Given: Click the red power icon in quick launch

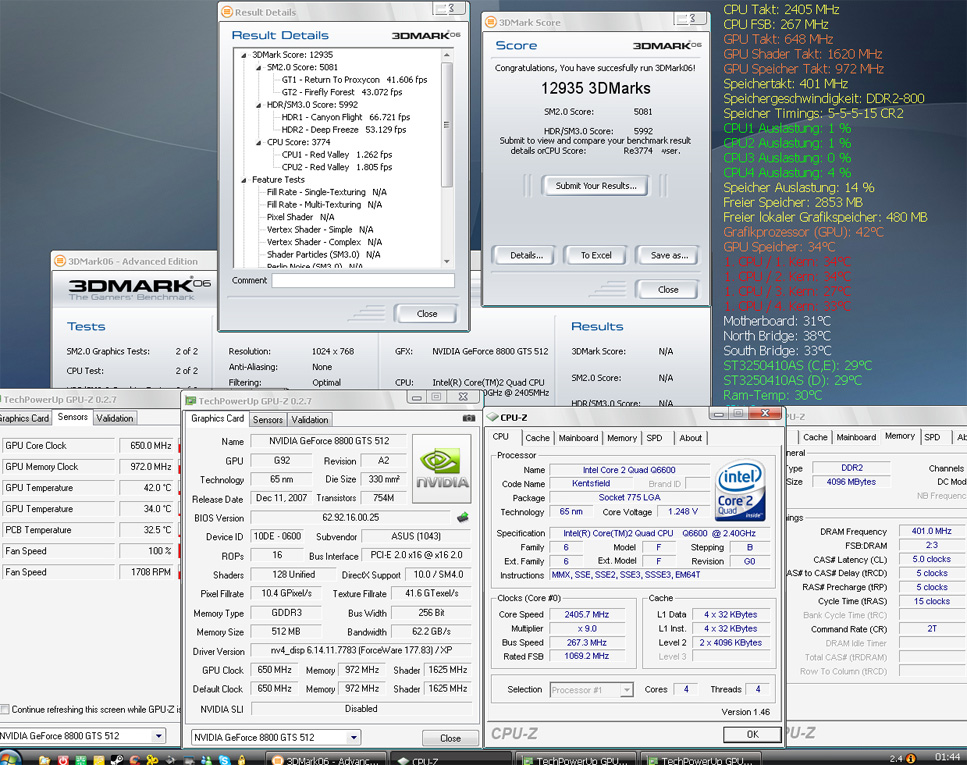Looking at the screenshot, I should [63, 760].
